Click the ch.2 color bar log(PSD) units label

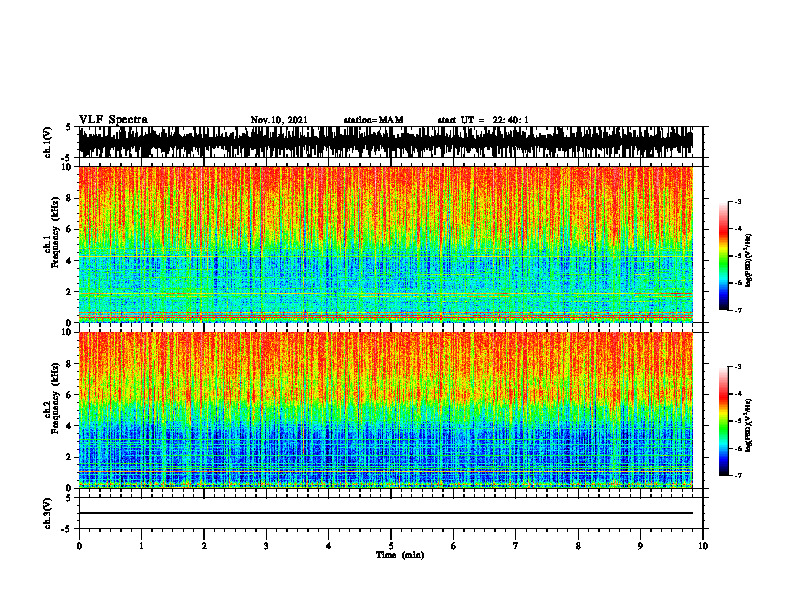749,426
